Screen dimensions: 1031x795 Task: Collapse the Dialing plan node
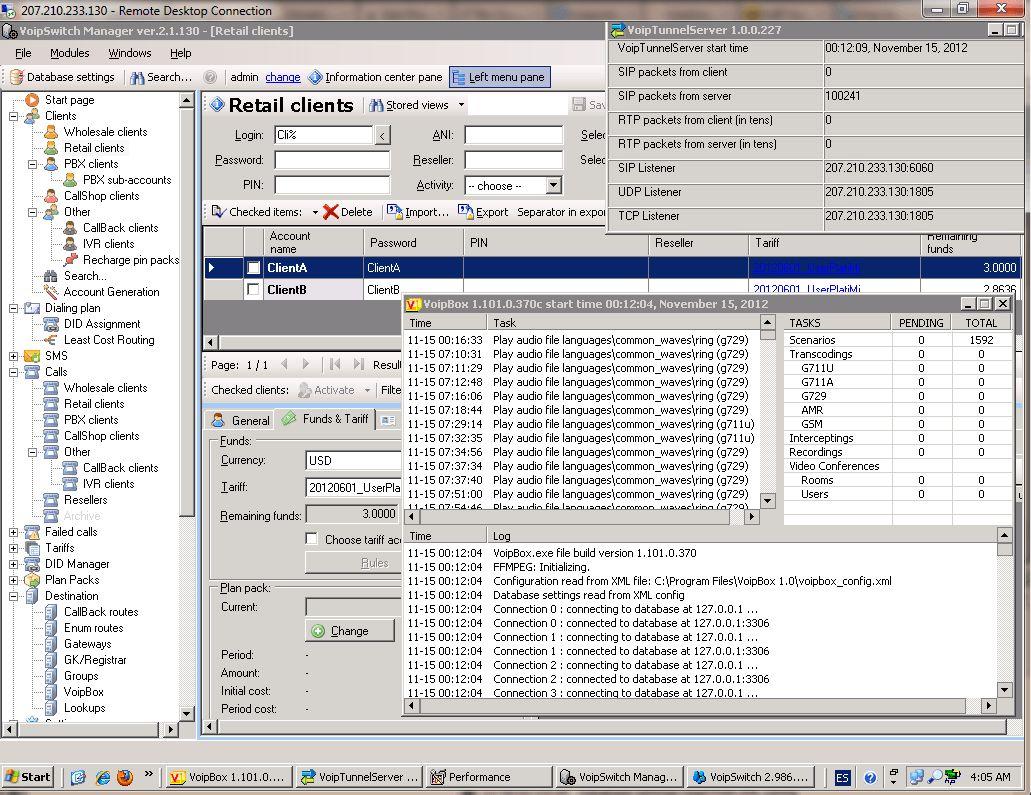pos(13,308)
